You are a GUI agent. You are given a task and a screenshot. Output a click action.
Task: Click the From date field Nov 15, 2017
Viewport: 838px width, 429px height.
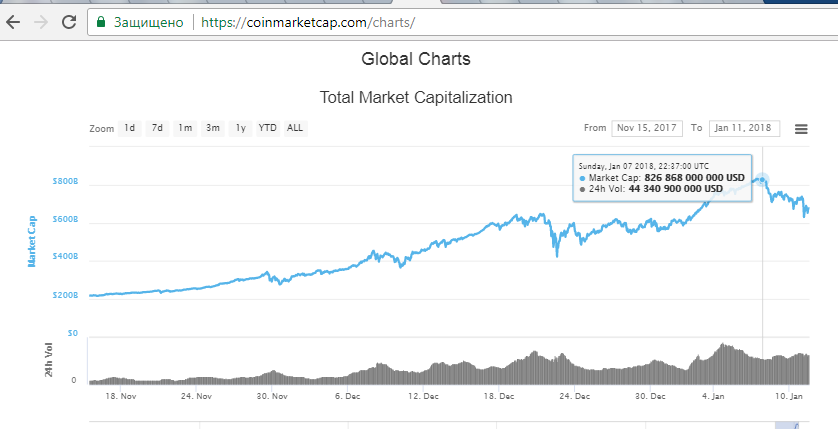click(646, 128)
